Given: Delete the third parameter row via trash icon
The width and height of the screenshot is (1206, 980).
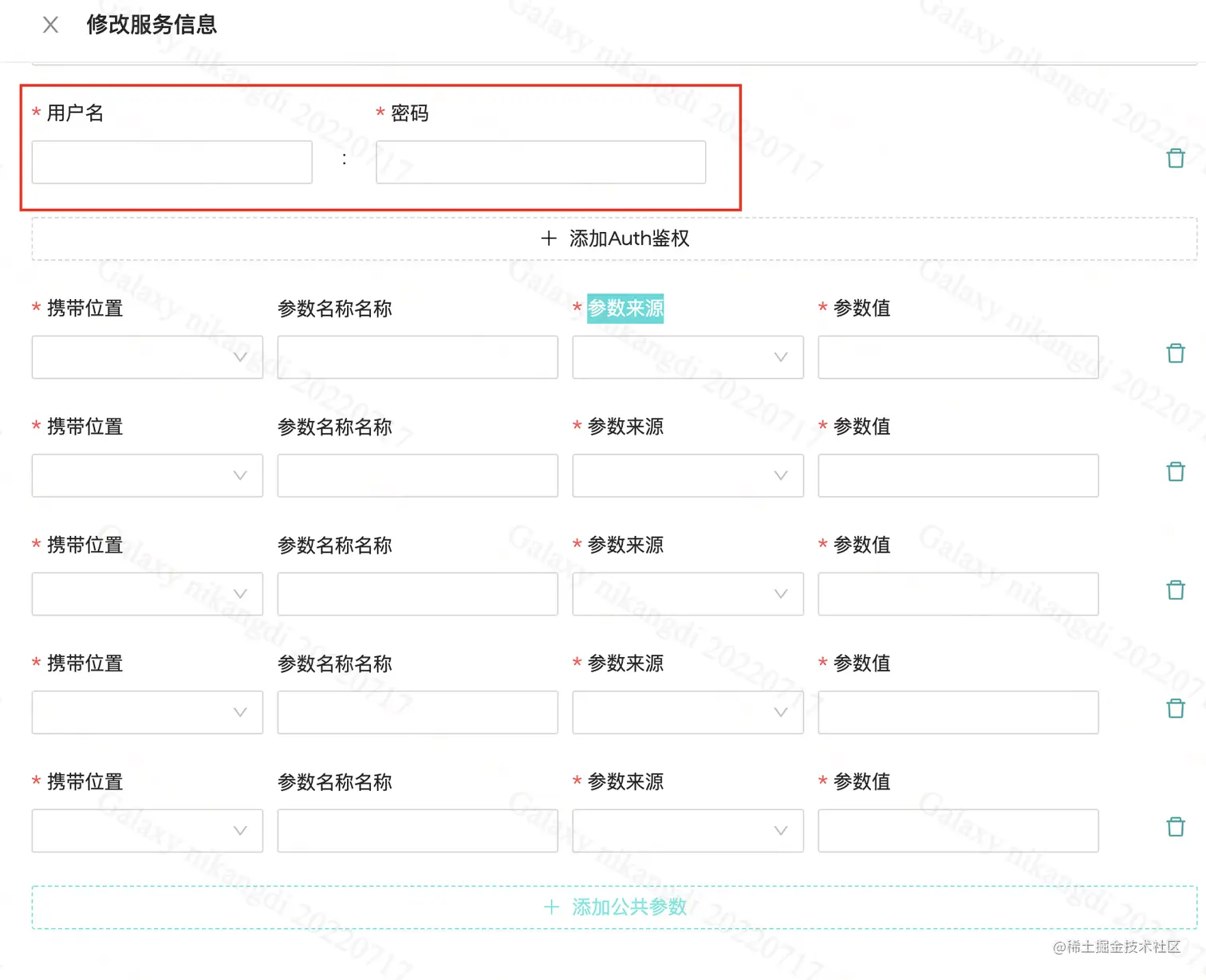Looking at the screenshot, I should point(1176,590).
